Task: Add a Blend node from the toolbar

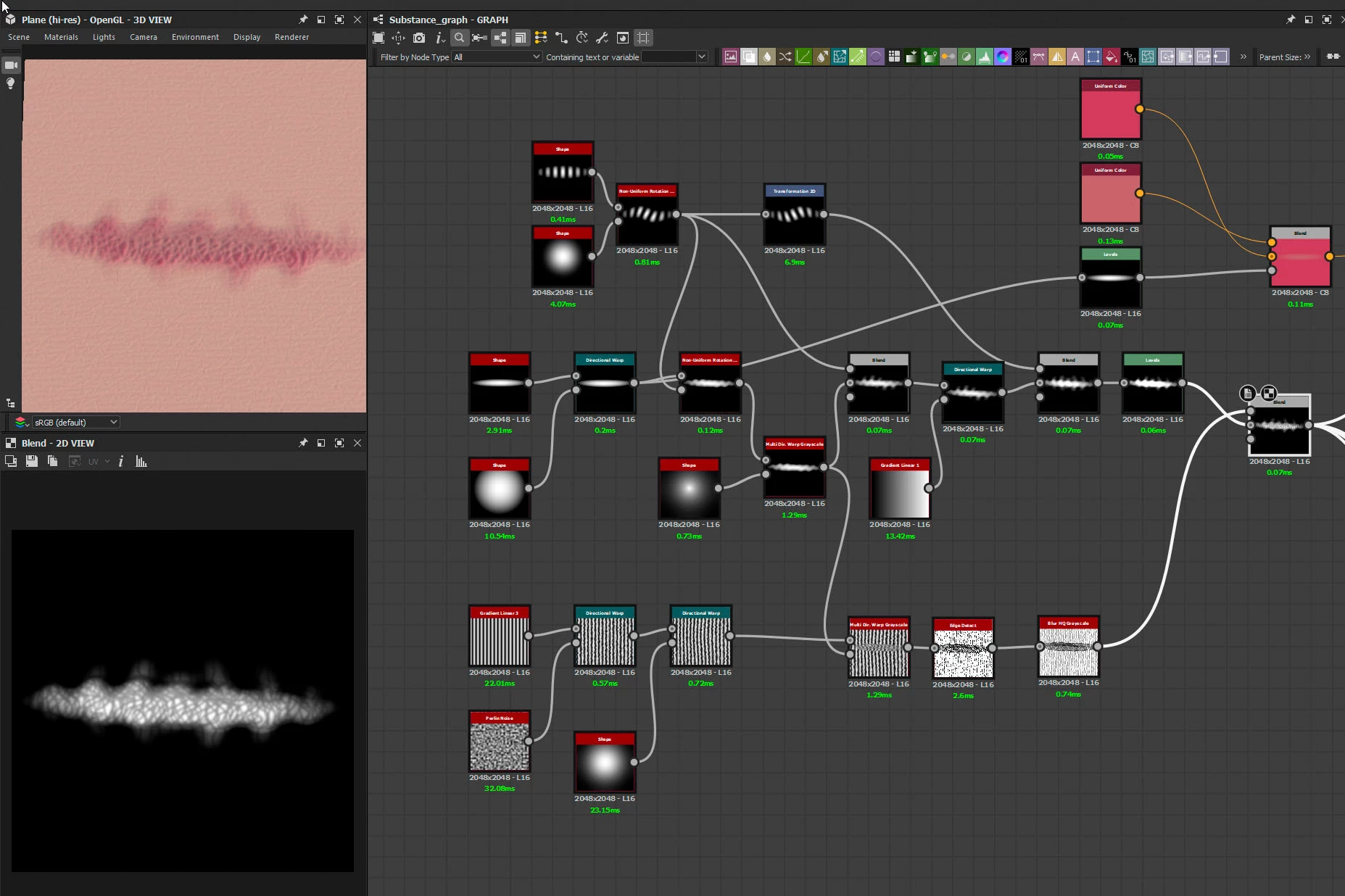Action: coord(749,57)
